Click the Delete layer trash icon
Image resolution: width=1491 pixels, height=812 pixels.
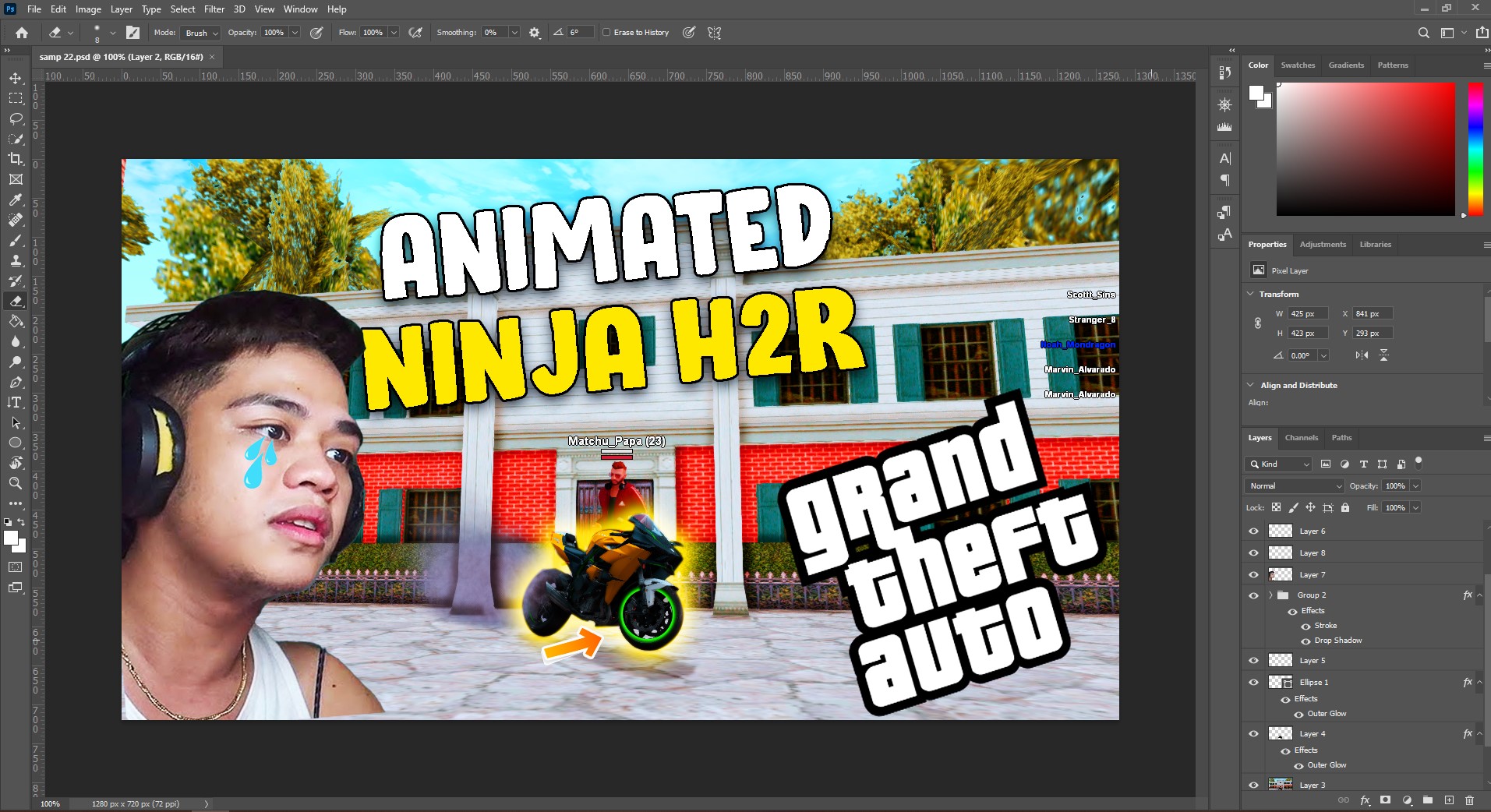[x=1469, y=800]
